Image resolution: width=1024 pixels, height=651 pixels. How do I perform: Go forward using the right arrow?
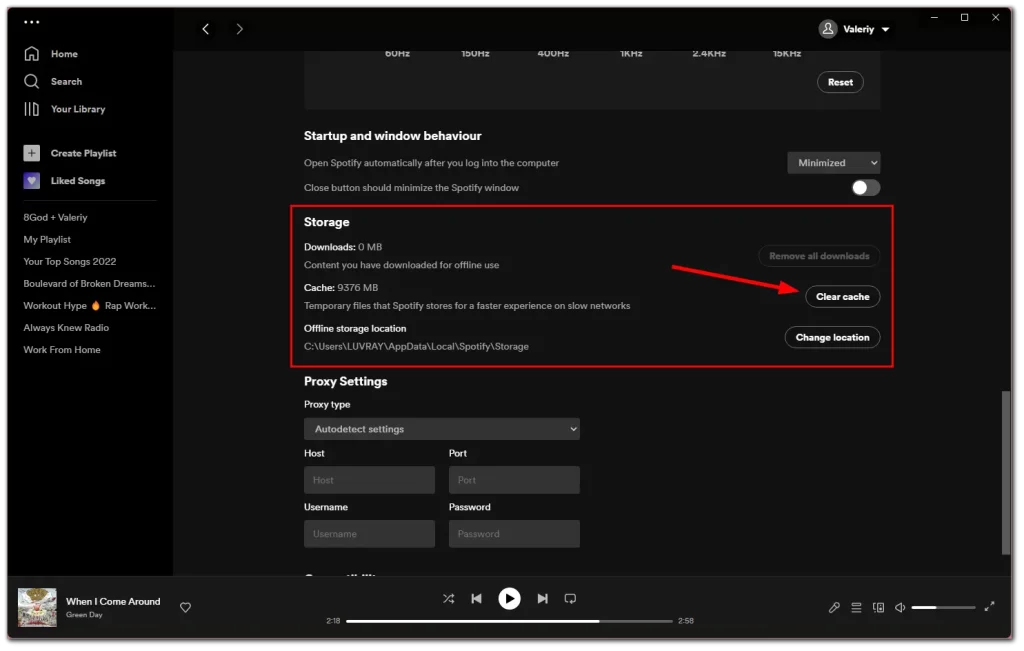coord(240,29)
